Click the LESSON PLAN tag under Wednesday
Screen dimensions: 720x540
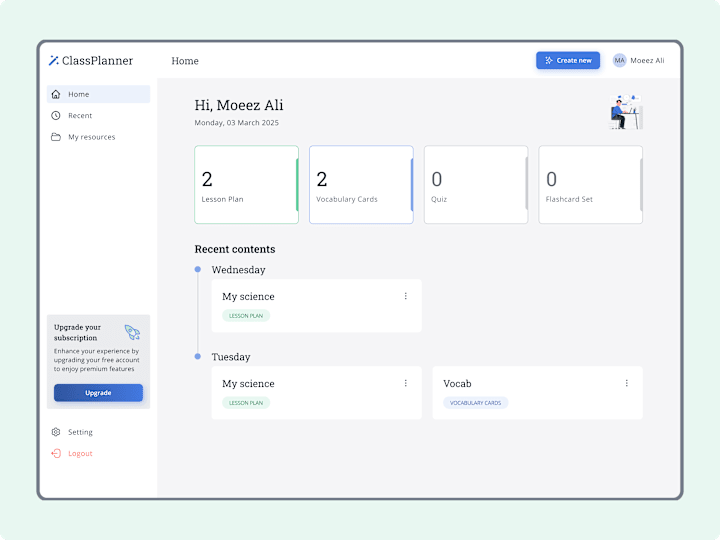[x=246, y=316]
